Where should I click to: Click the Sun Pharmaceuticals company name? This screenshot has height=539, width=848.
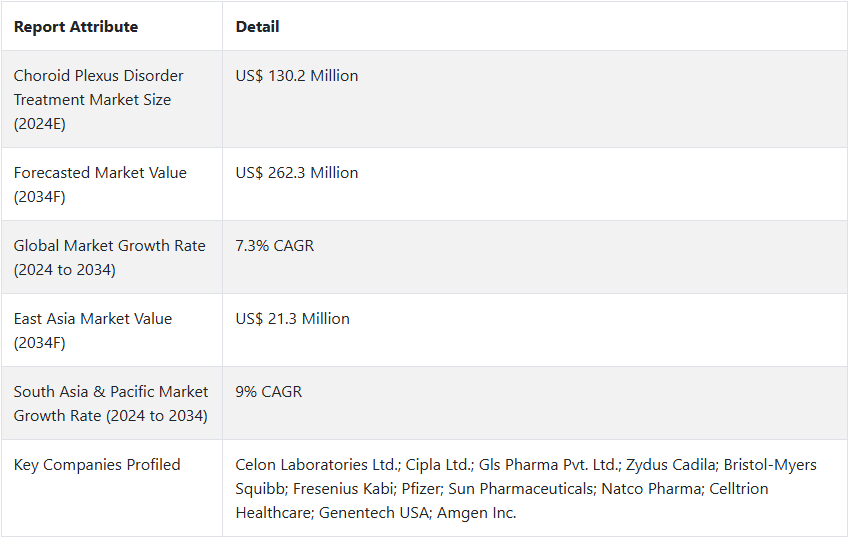[x=520, y=489]
